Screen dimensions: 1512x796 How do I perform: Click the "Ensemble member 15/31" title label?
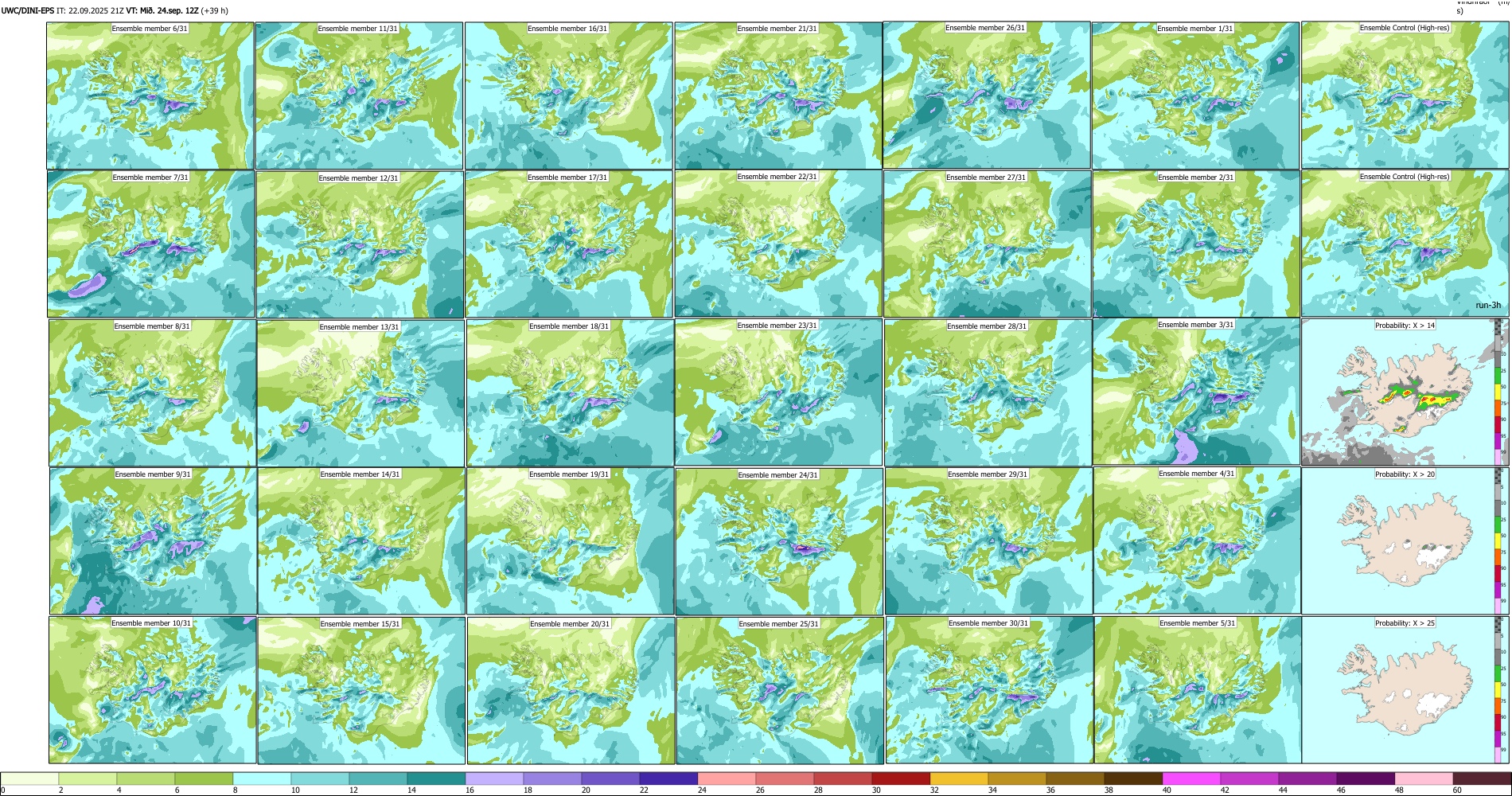tap(360, 624)
